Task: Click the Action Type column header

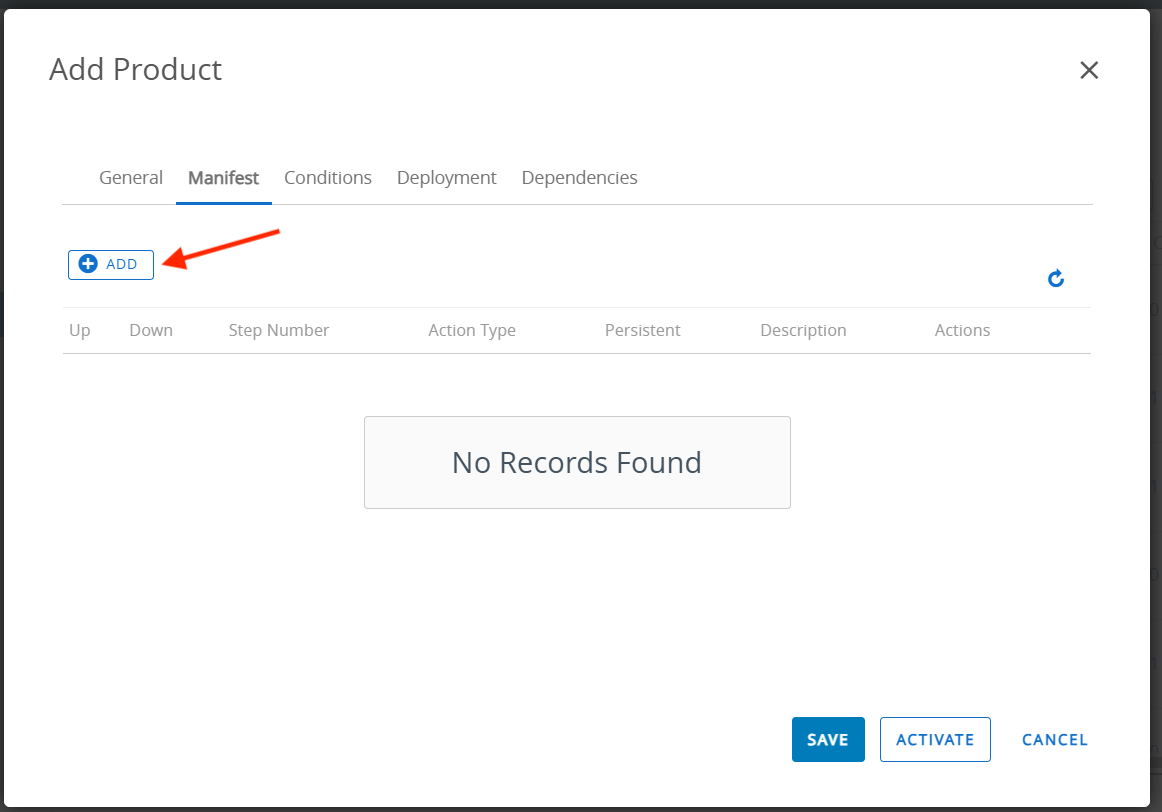Action: click(x=472, y=331)
